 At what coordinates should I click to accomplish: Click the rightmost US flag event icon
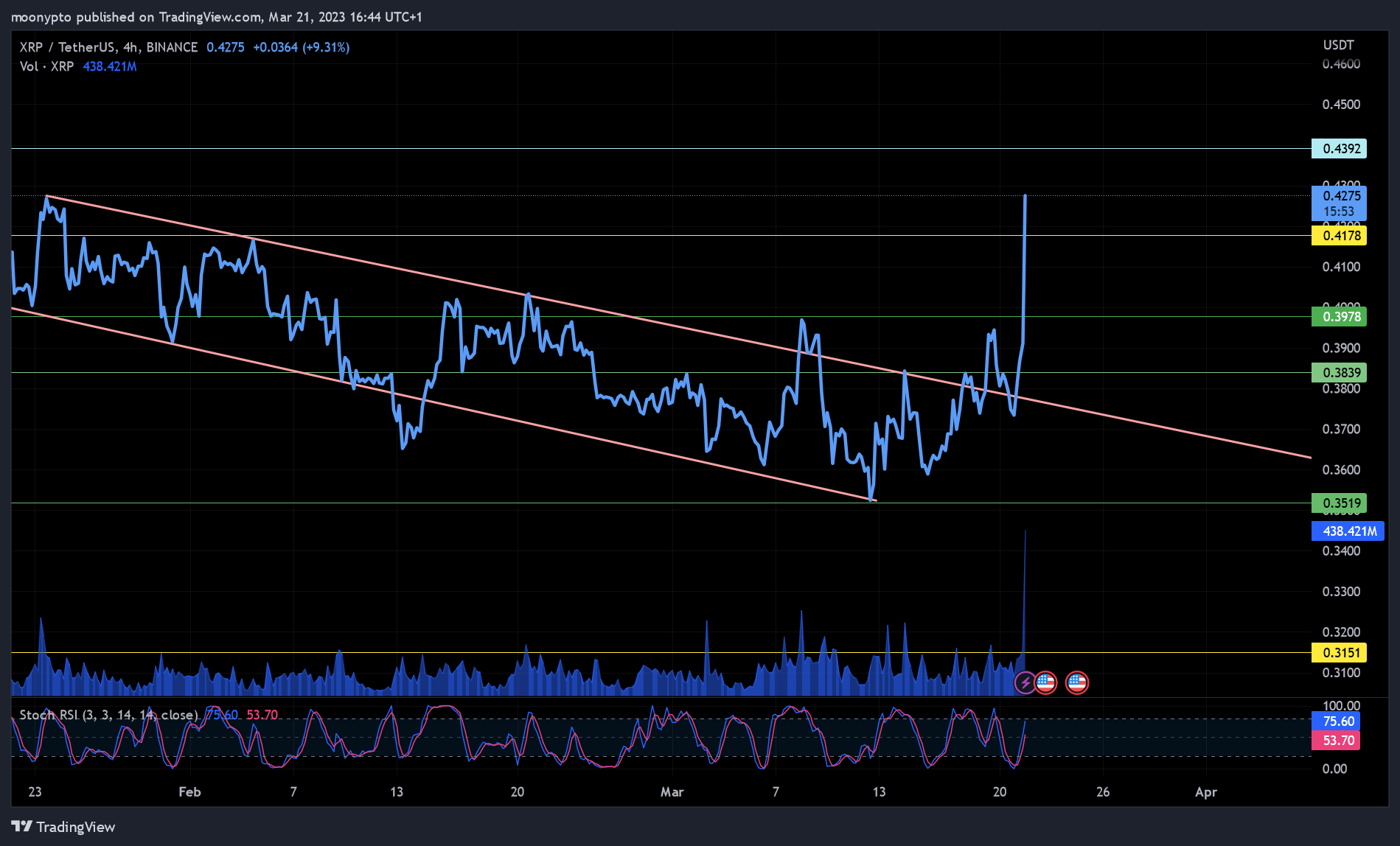pyautogui.click(x=1077, y=682)
